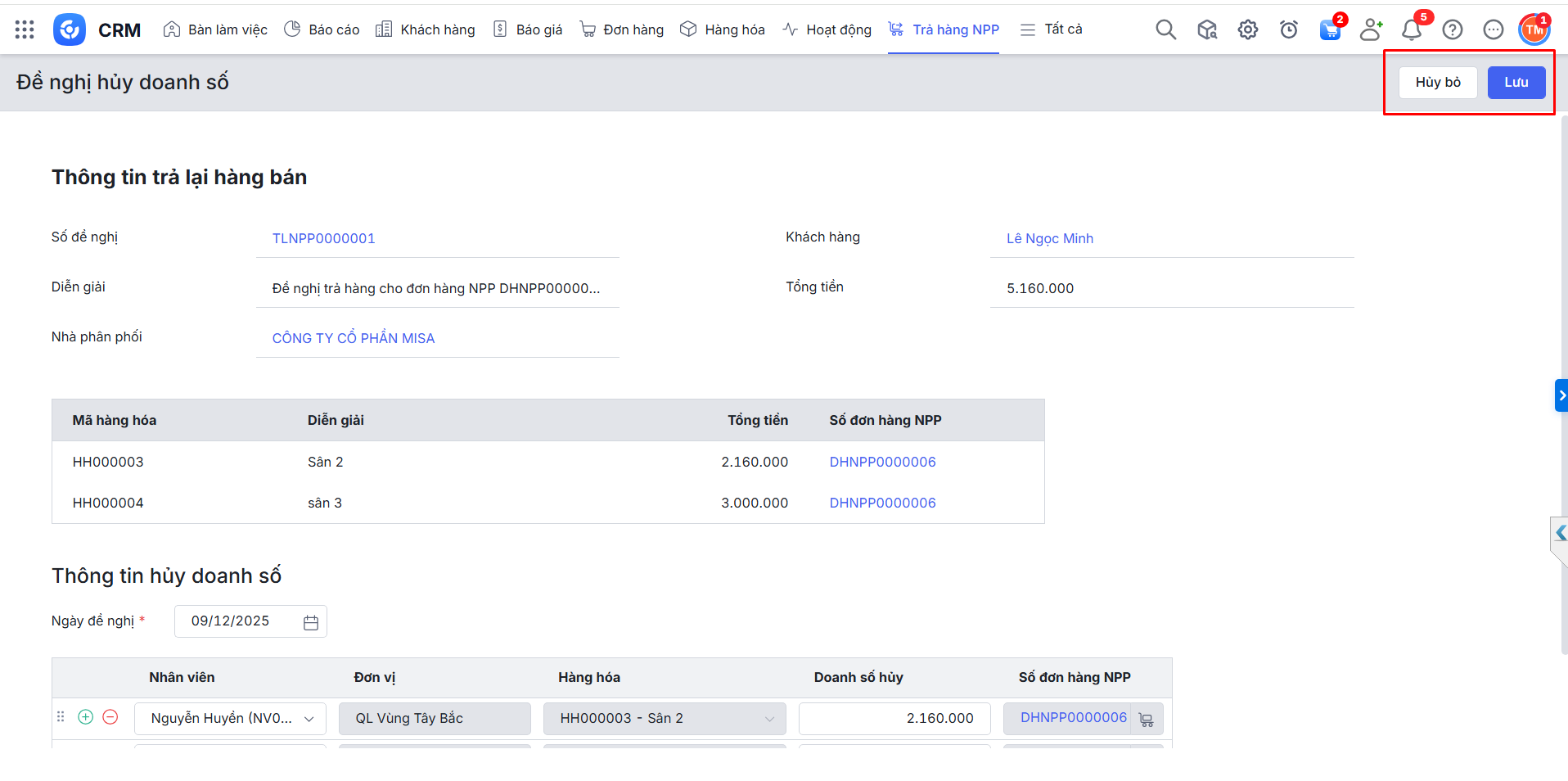Expand the Nhân viên dropdown Nguyễn Huyền
This screenshot has height=781, width=1568.
click(x=309, y=719)
